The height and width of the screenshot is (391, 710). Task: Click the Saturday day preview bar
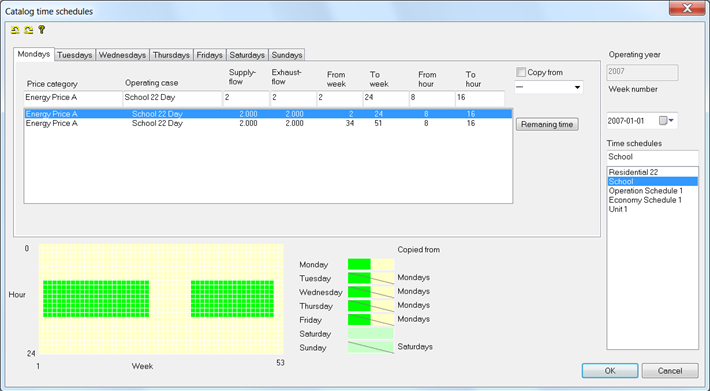(x=371, y=334)
